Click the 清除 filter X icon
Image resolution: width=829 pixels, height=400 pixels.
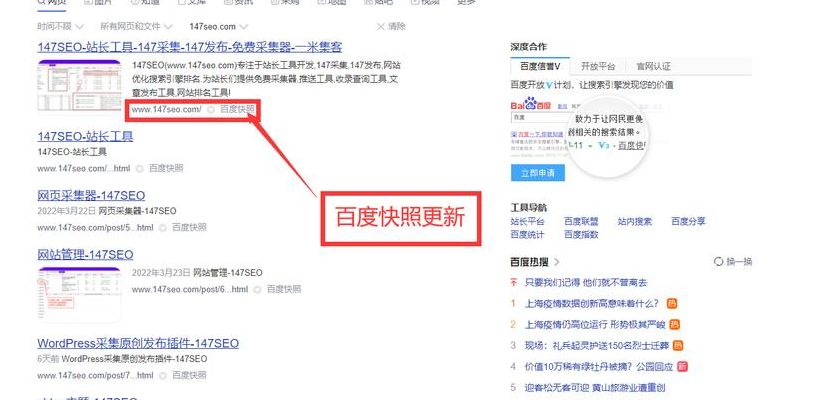point(380,26)
